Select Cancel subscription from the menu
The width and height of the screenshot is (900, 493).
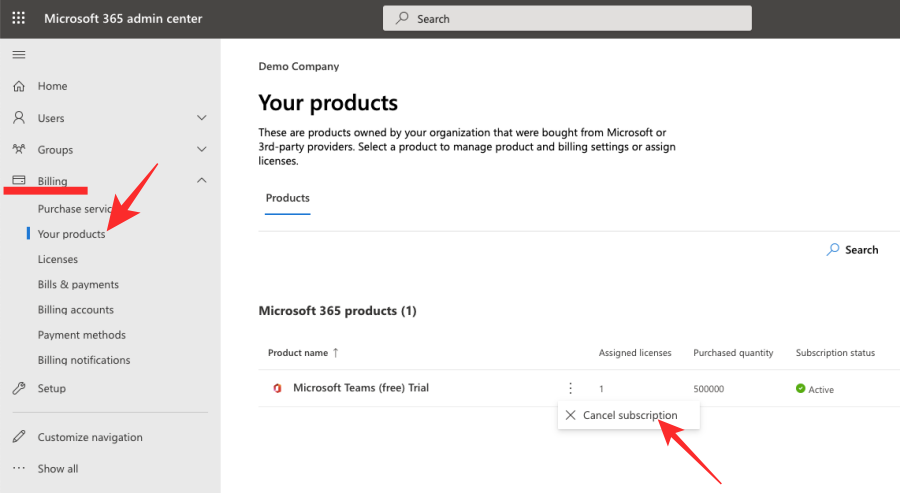pos(629,415)
